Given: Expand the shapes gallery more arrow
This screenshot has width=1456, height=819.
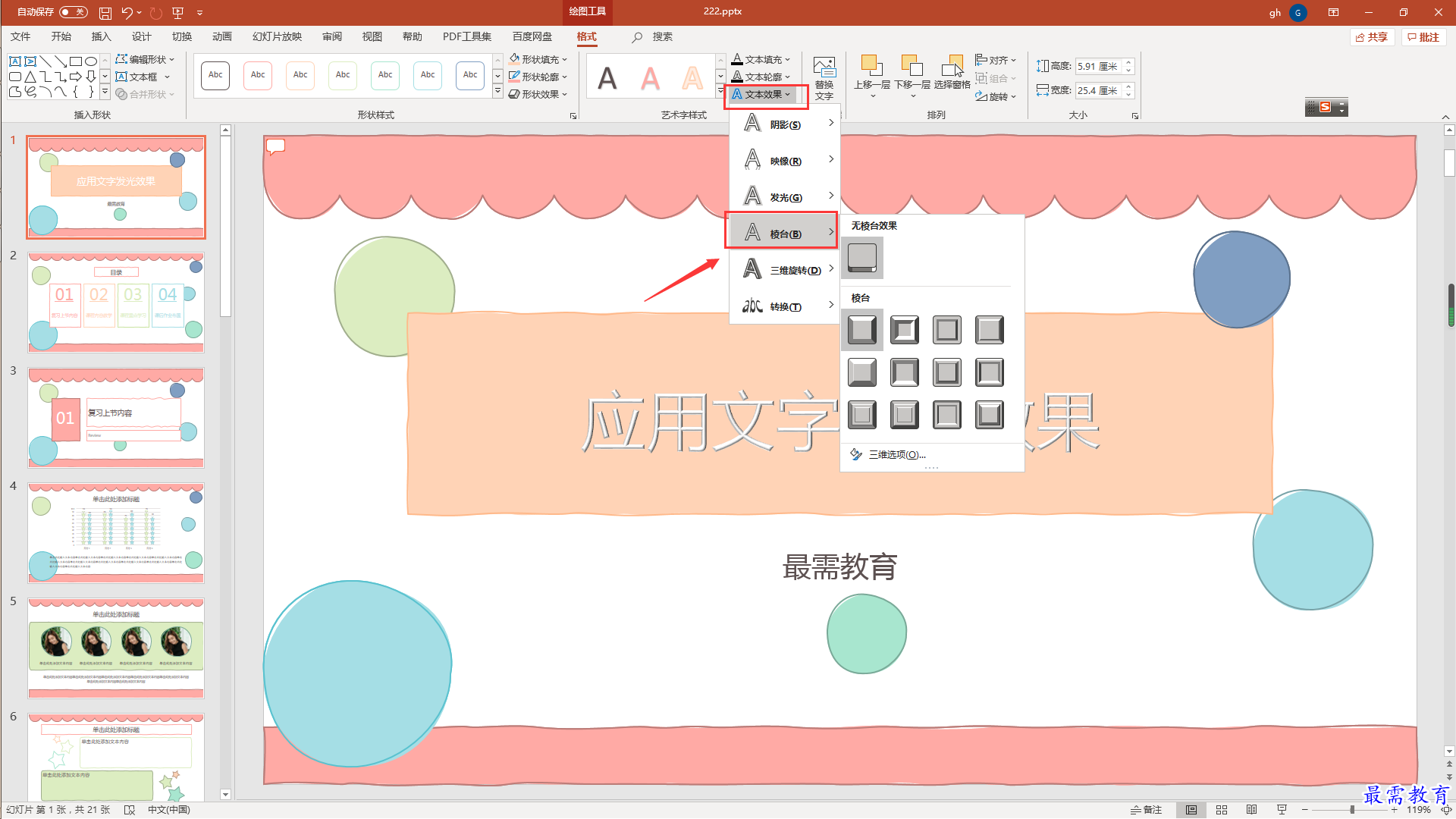Looking at the screenshot, I should click(105, 93).
